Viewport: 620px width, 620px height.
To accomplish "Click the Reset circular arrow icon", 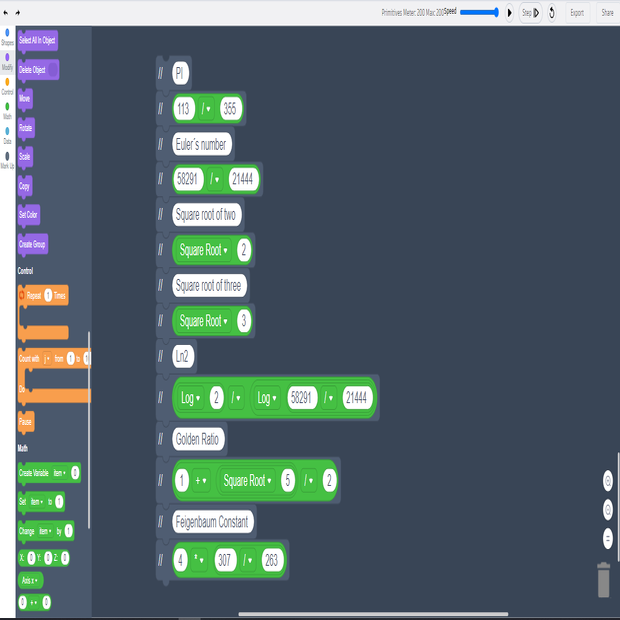I will [552, 13].
